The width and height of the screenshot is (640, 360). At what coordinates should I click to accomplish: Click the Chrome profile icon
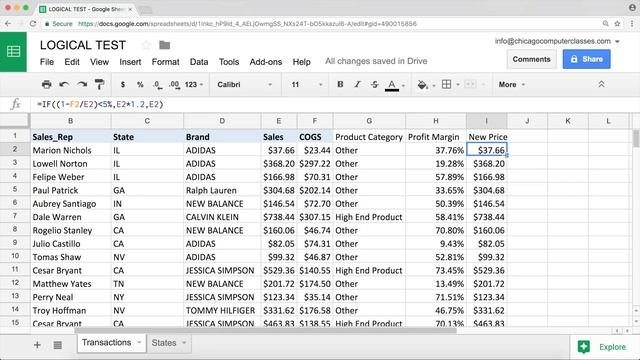631,7
